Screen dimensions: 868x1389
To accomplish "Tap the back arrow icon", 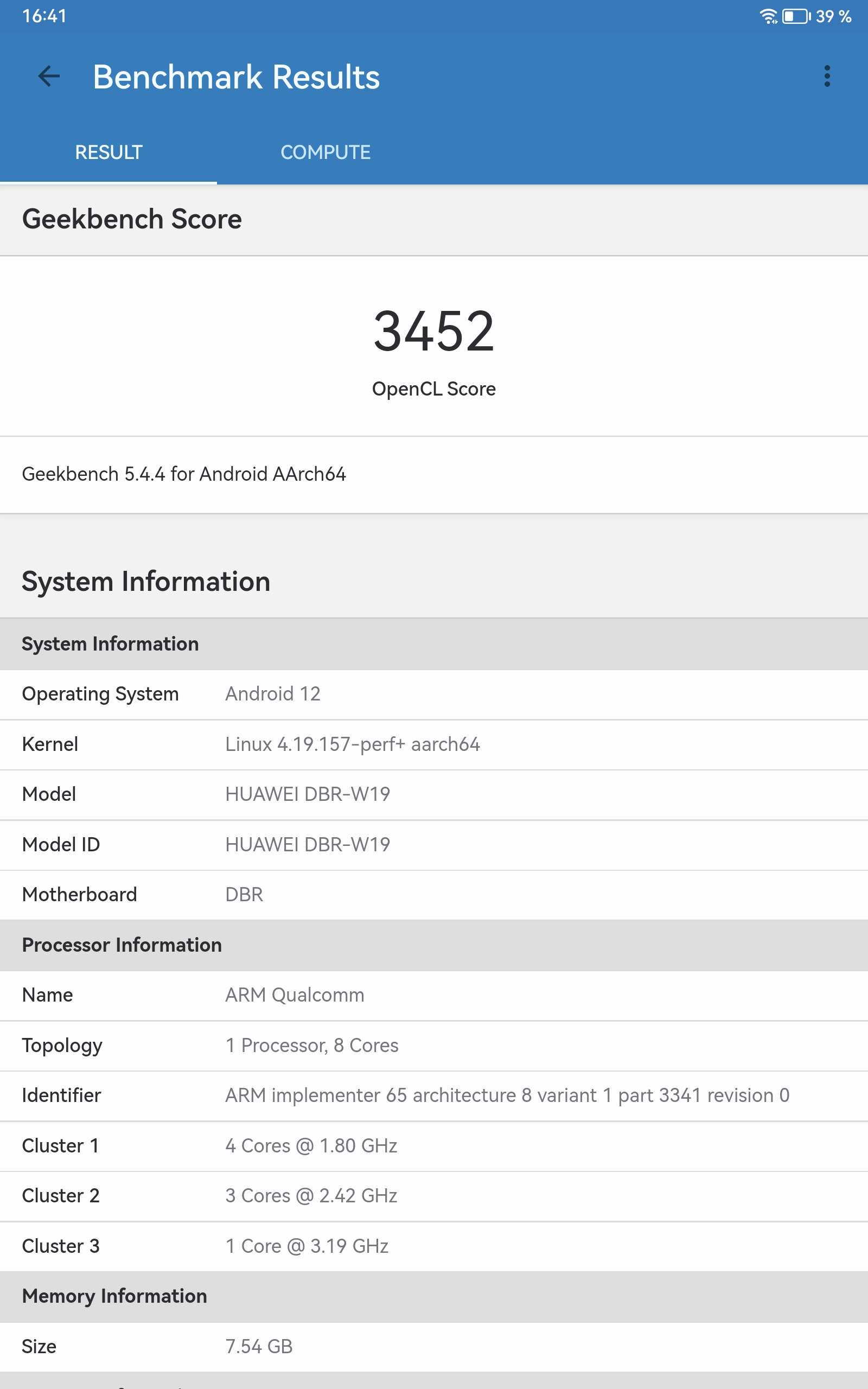I will point(49,77).
